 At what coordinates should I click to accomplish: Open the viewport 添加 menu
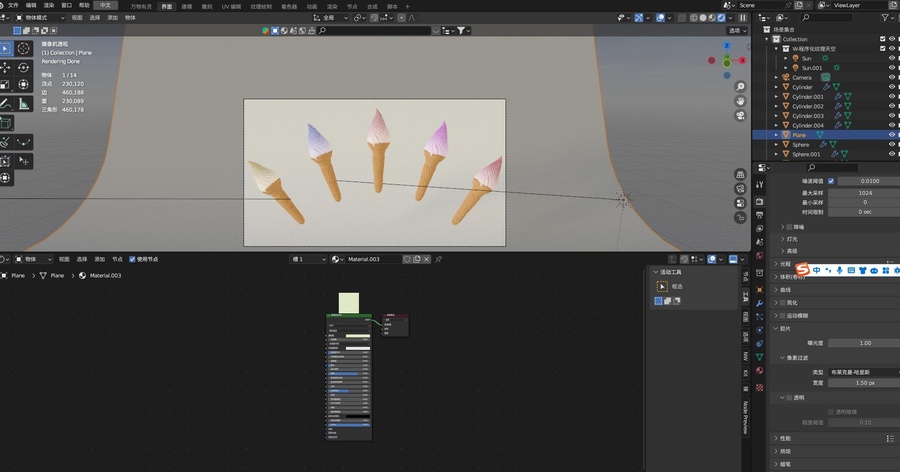112,18
